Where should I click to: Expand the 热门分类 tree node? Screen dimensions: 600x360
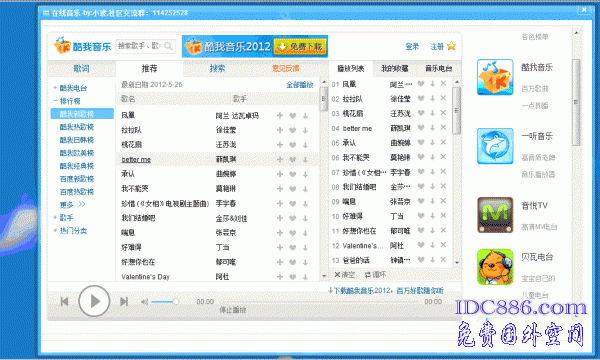(x=55, y=231)
